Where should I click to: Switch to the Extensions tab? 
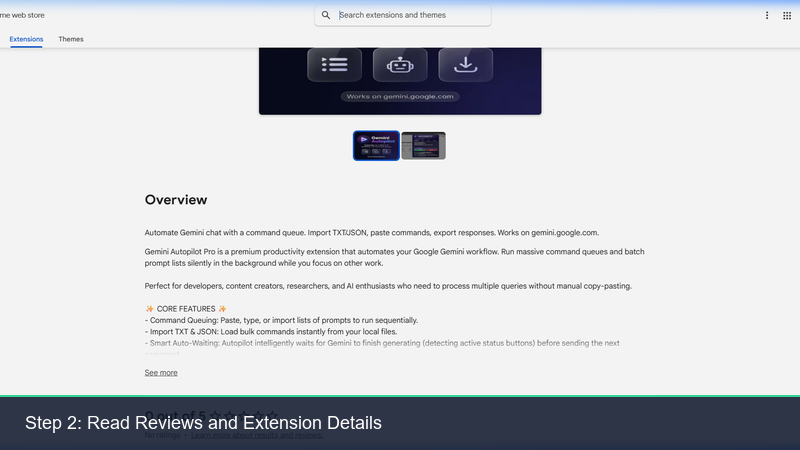(26, 39)
